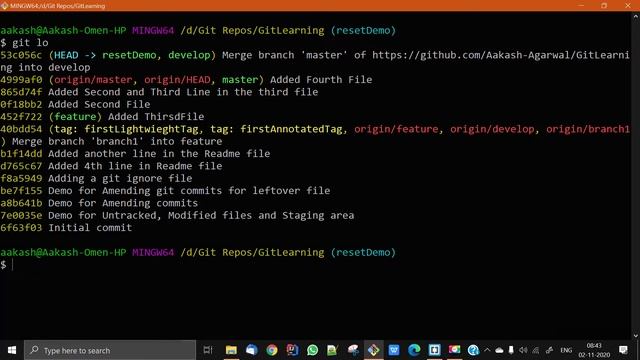Image resolution: width=640 pixels, height=360 pixels.
Task: Switch the ENG input language
Action: pos(566,350)
